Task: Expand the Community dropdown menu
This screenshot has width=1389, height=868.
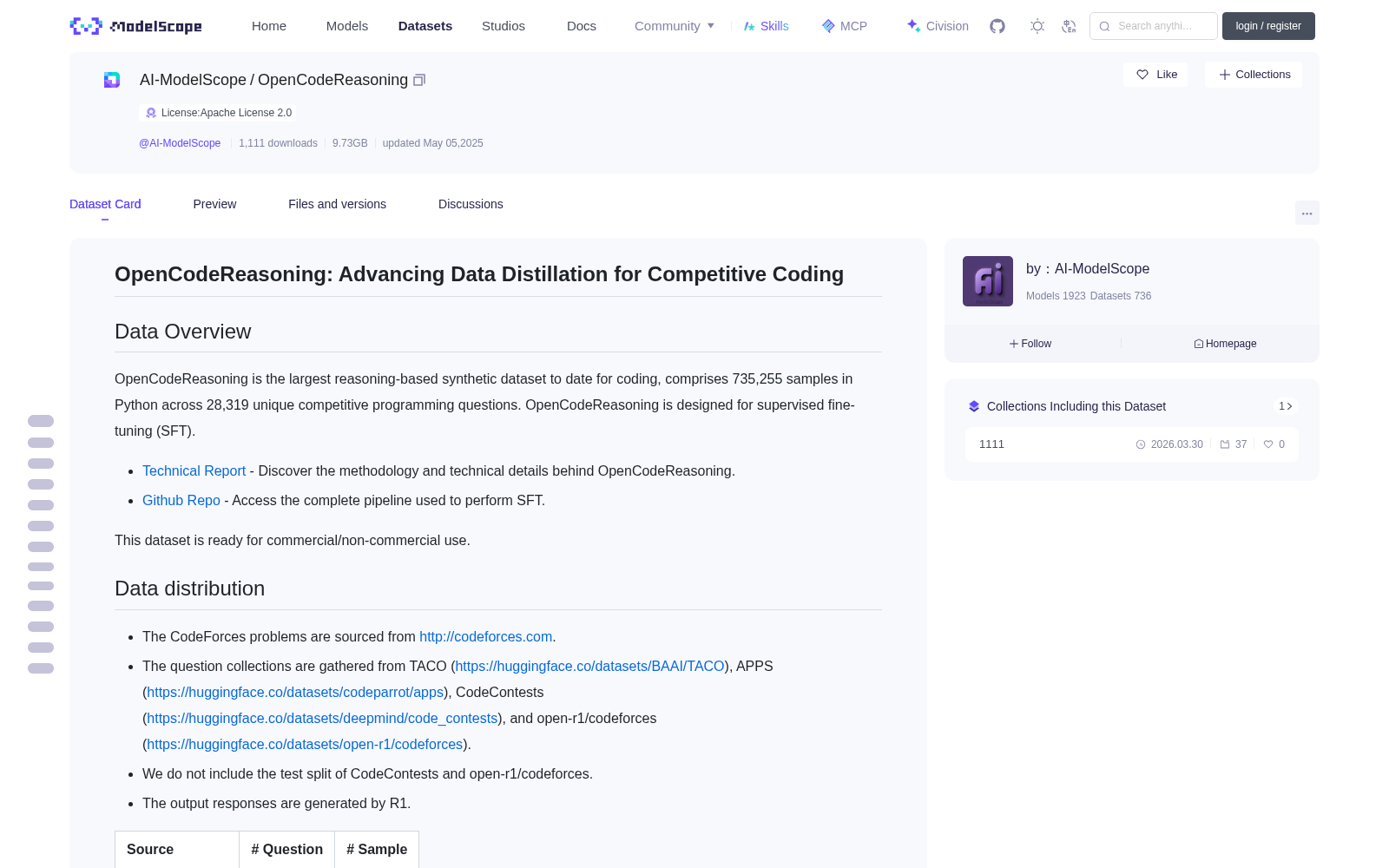Action: coord(675,26)
